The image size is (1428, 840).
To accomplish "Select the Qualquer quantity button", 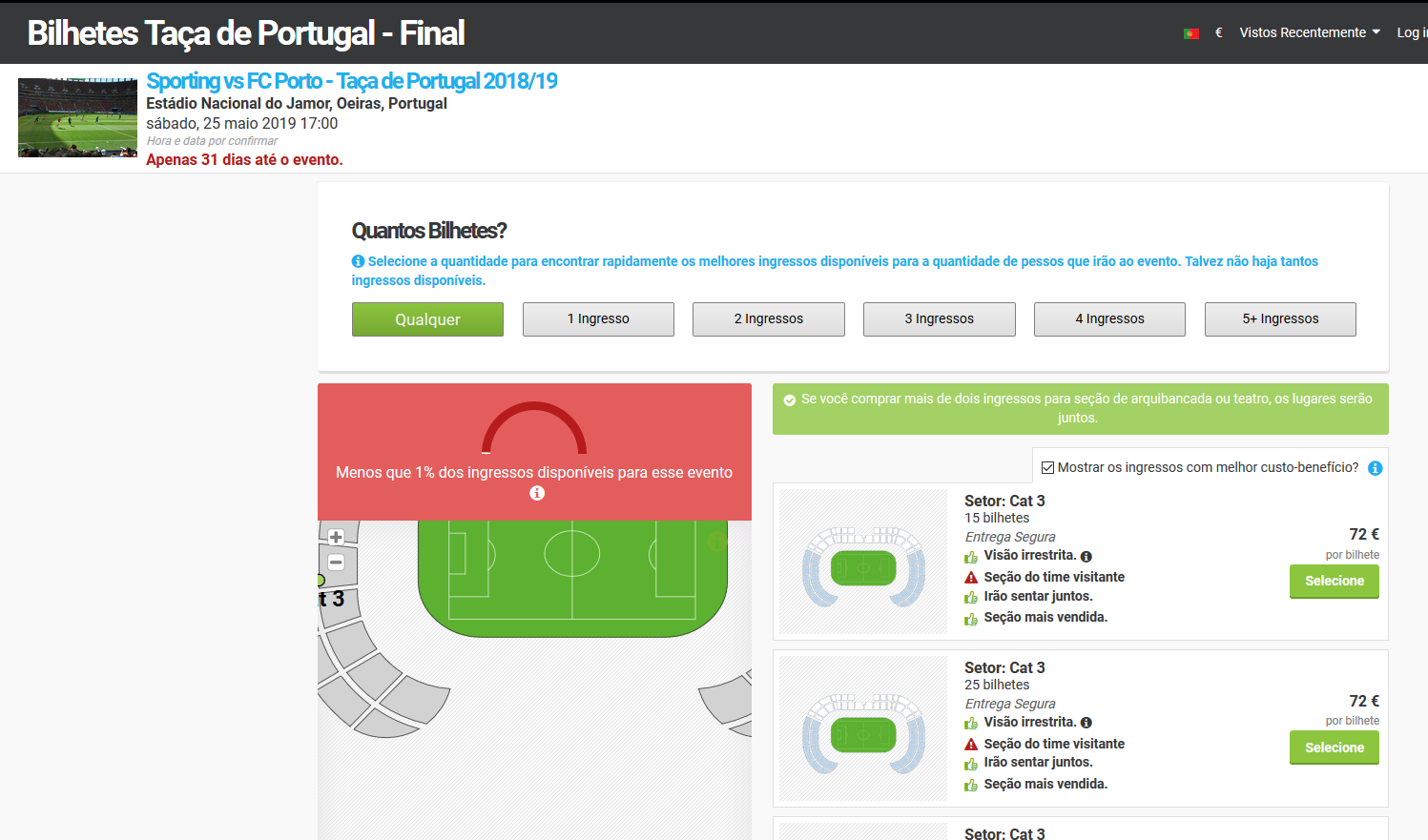I will (x=427, y=319).
